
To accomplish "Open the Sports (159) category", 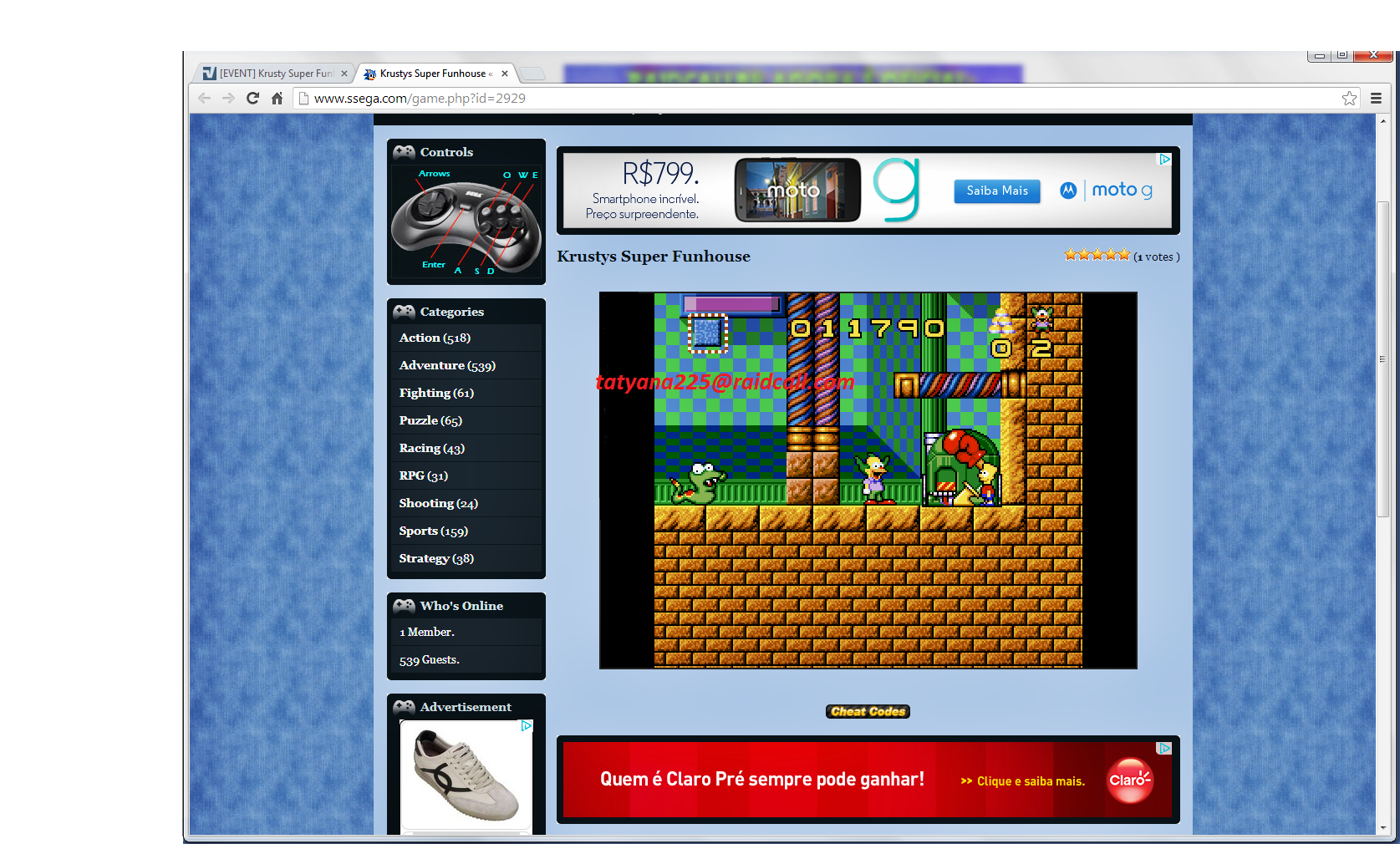I will (x=466, y=531).
